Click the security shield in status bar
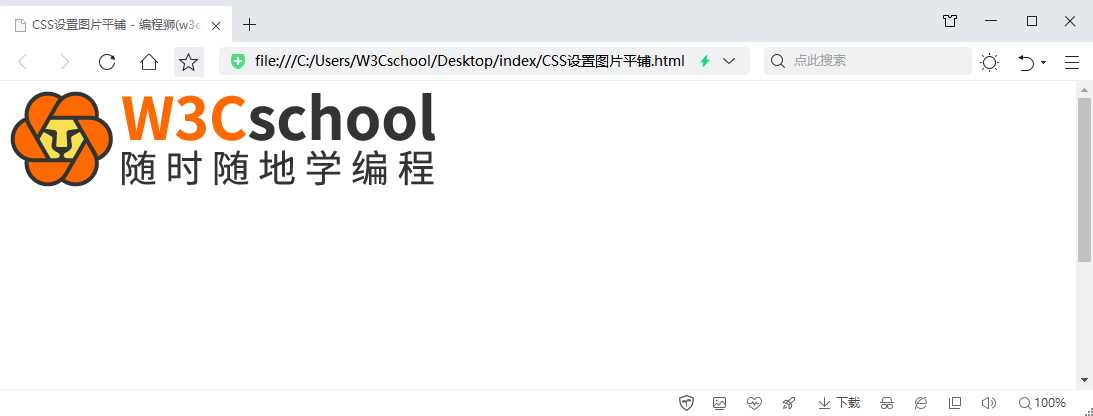This screenshot has height=416, width=1093. [x=686, y=403]
